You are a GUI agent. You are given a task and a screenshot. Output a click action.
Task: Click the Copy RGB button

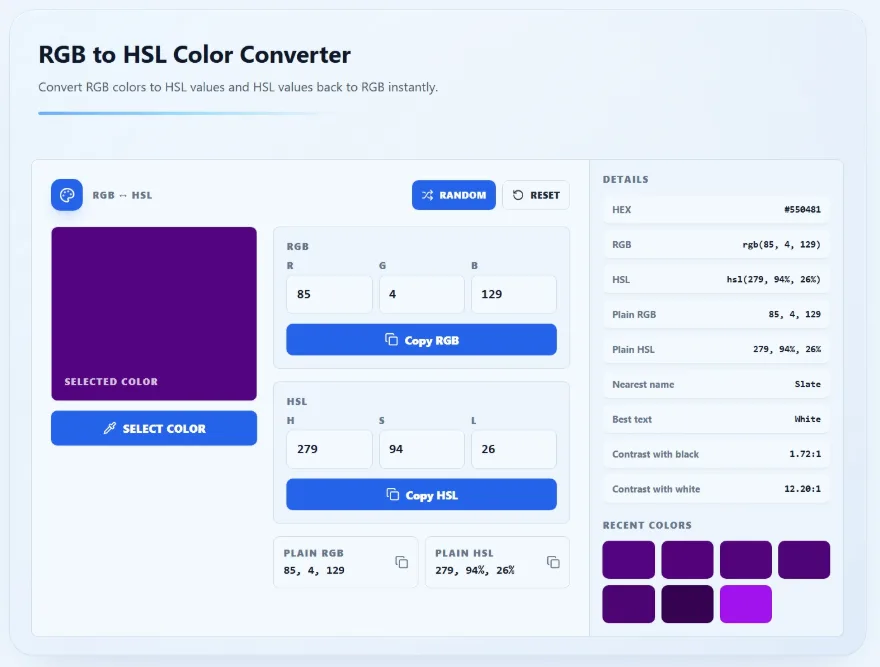coord(421,340)
